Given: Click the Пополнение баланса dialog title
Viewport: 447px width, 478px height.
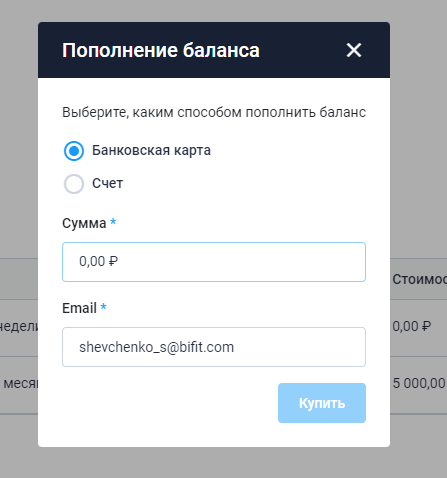Looking at the screenshot, I should point(161,50).
